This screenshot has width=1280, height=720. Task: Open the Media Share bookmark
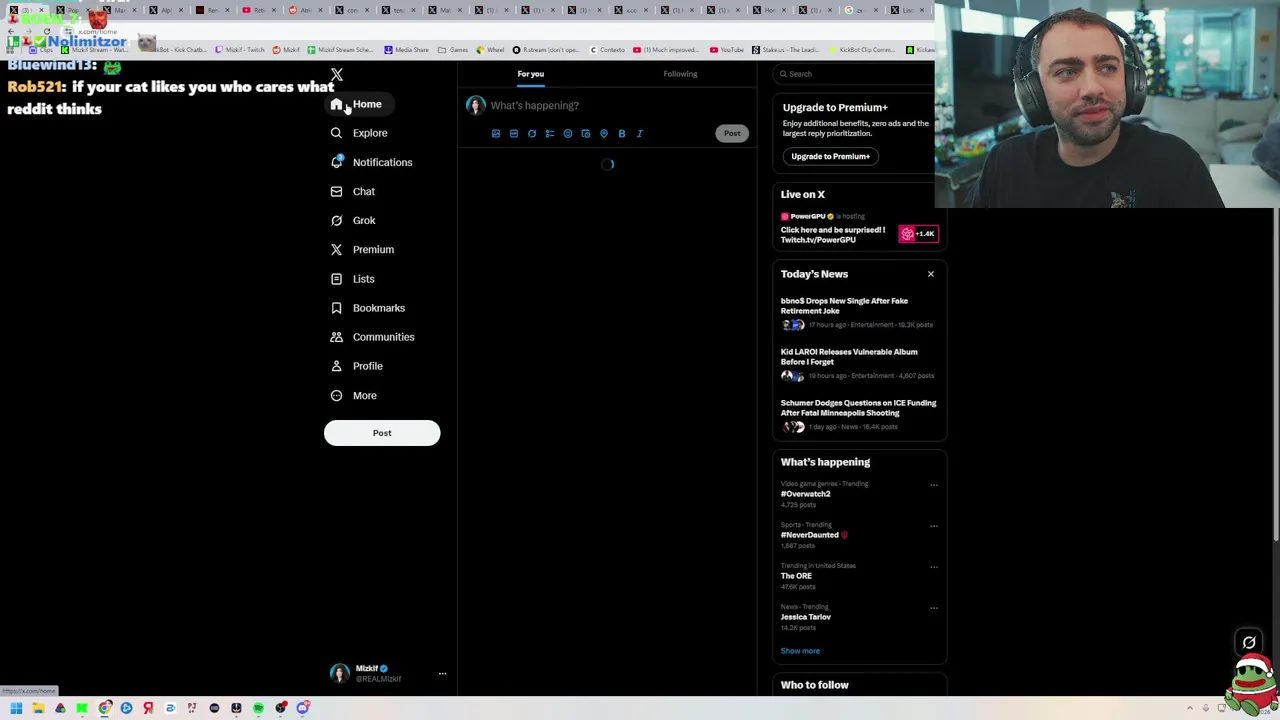coord(406,50)
